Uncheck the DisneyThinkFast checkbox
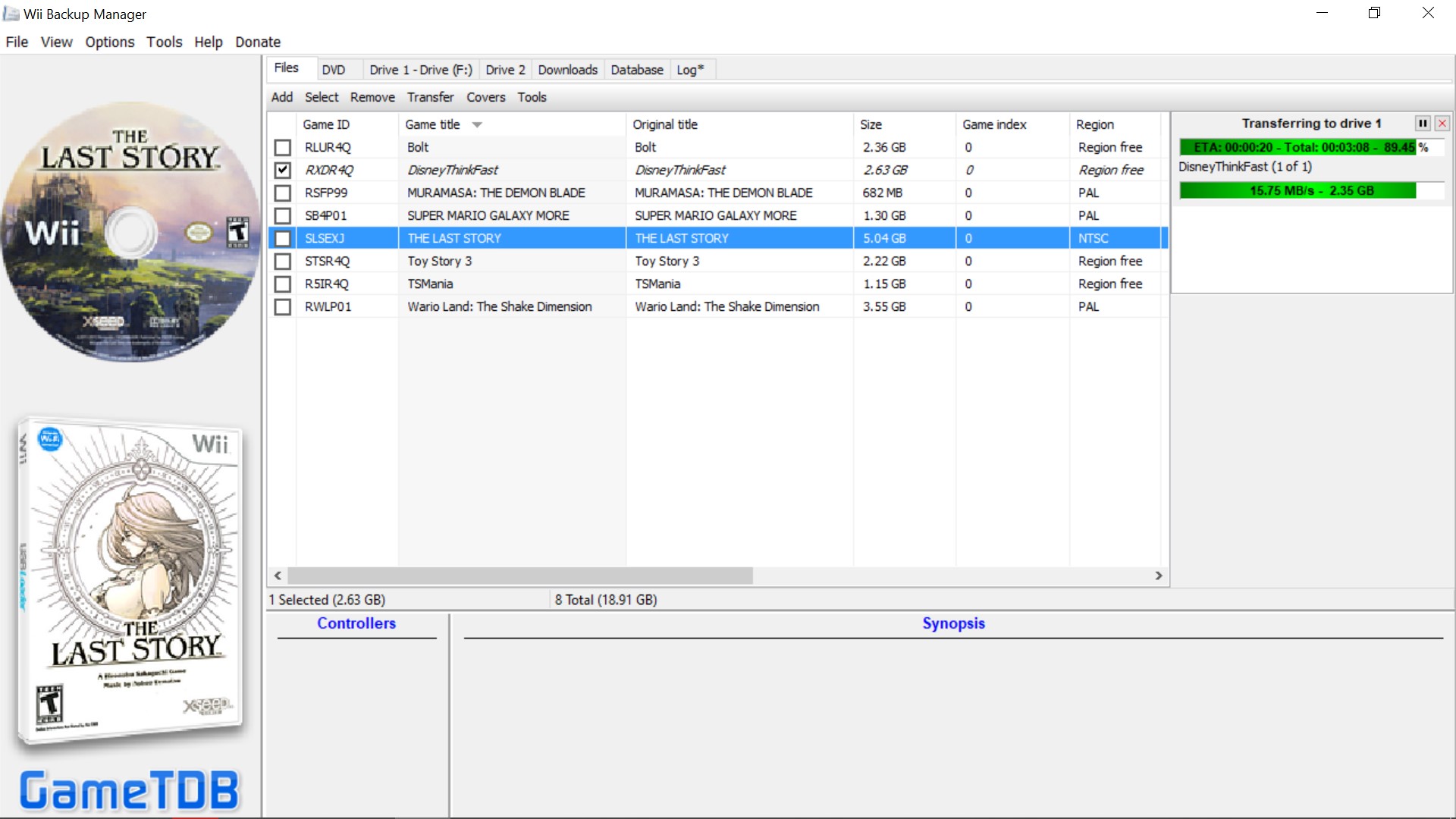1456x819 pixels. point(283,170)
